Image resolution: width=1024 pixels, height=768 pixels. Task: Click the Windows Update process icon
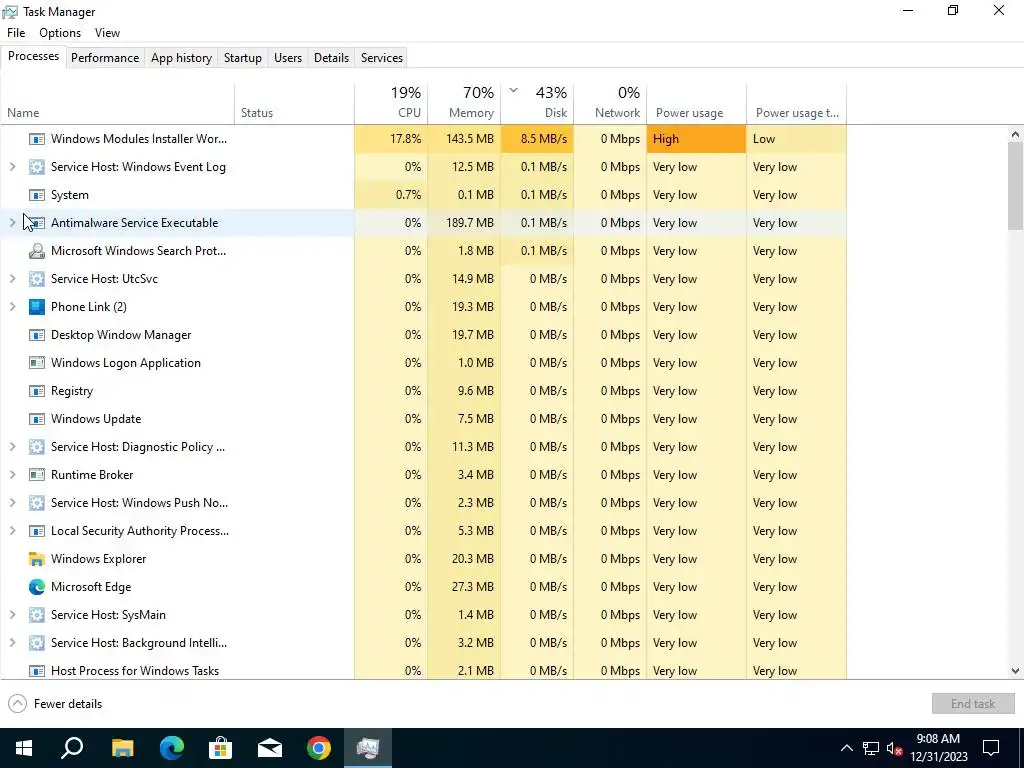click(x=37, y=419)
